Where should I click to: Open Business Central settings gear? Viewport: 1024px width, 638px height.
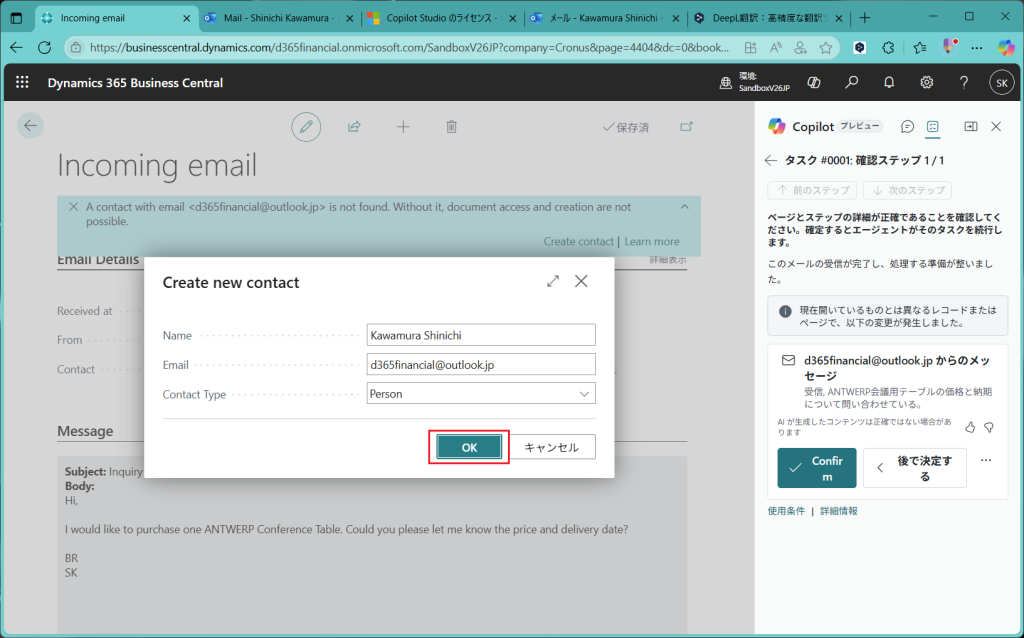point(927,82)
